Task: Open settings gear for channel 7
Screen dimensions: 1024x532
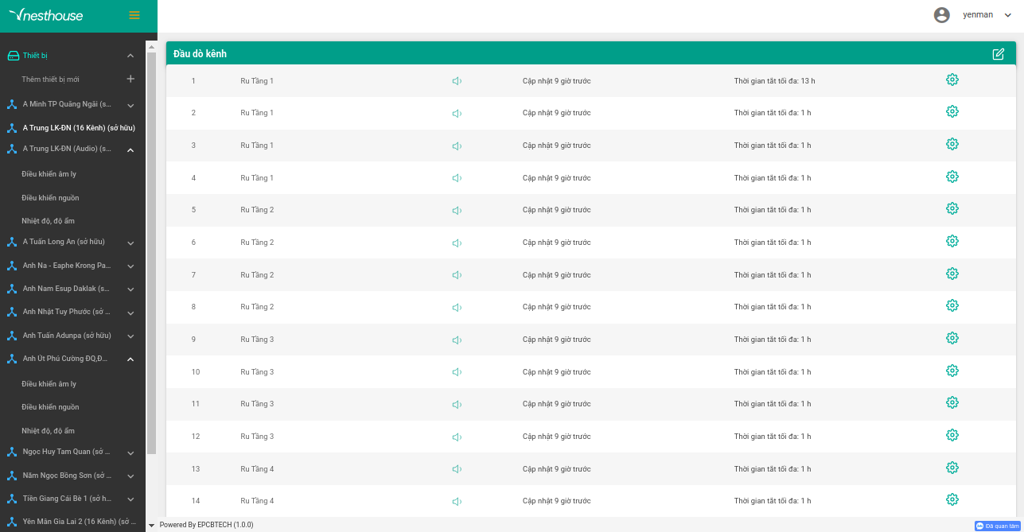Action: [952, 274]
